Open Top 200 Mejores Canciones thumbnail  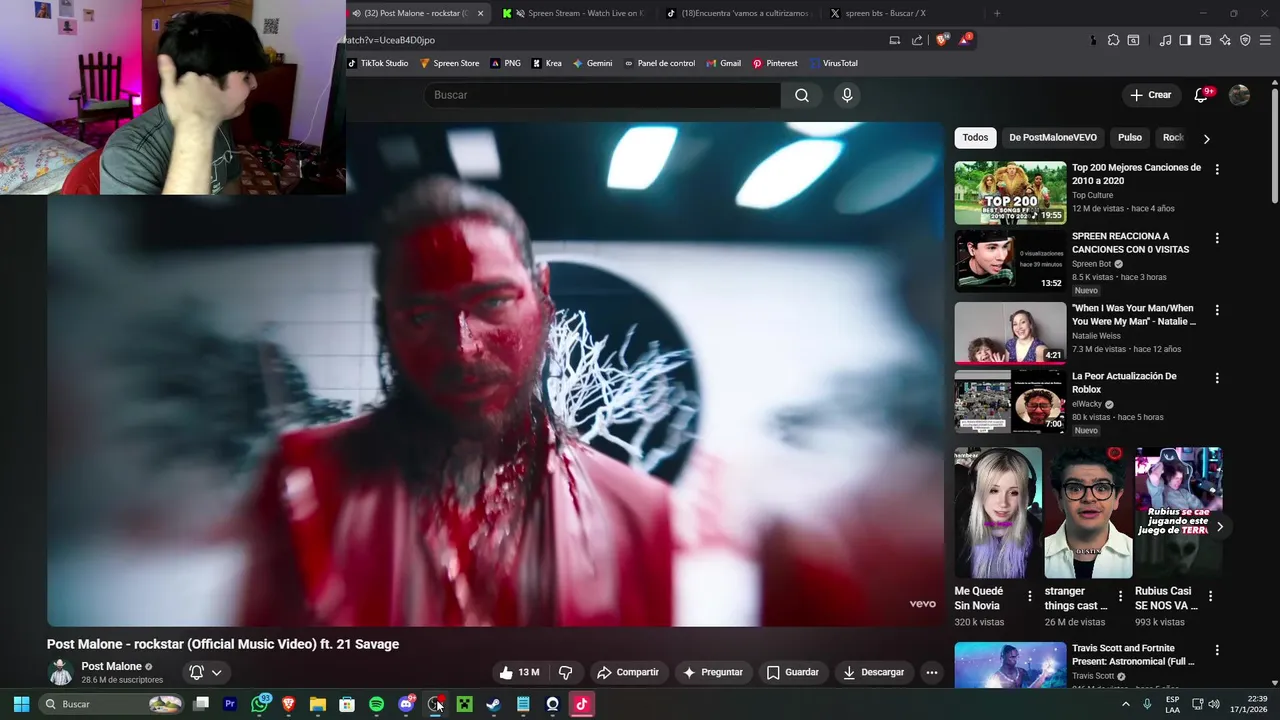1010,193
